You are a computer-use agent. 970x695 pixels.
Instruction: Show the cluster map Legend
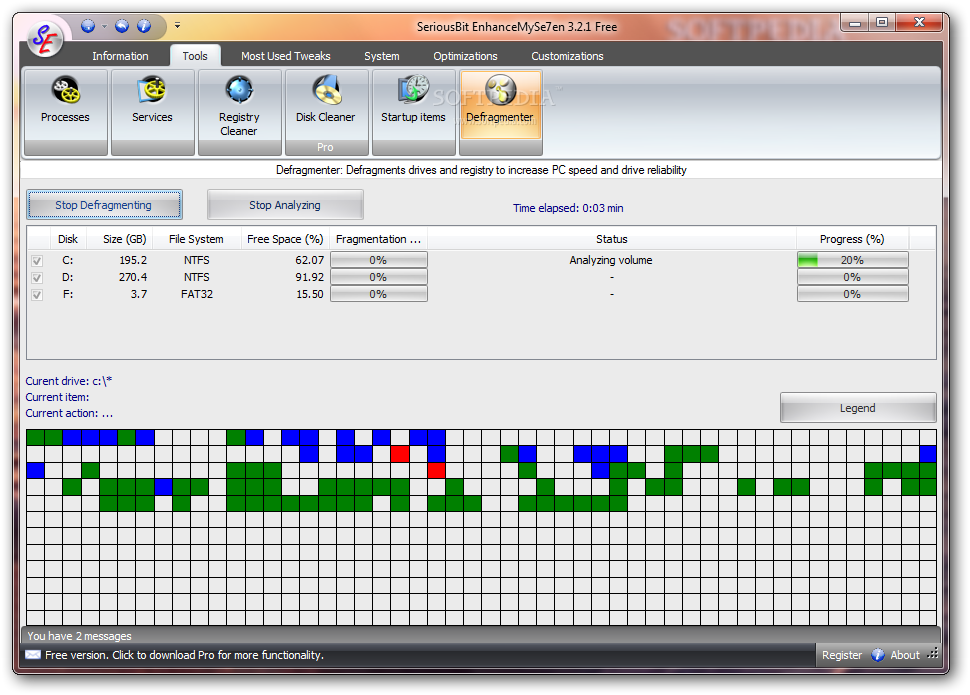tap(858, 408)
